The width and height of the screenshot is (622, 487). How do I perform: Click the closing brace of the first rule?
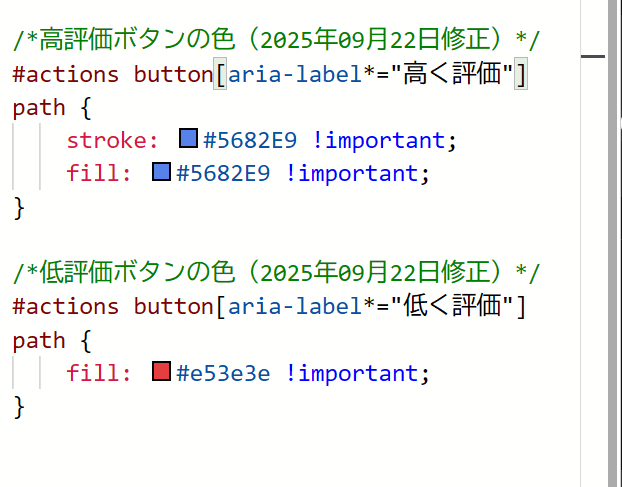point(18,206)
